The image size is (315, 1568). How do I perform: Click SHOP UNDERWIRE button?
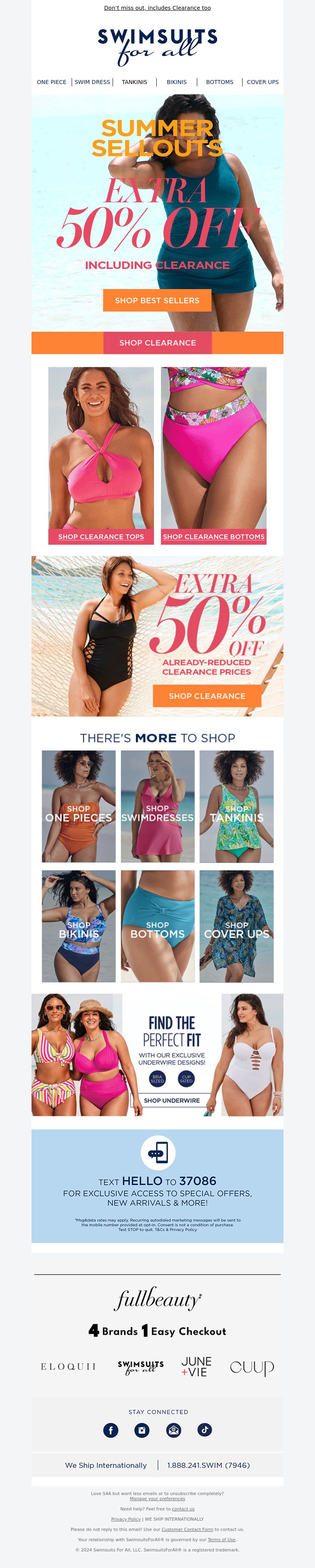tap(172, 1100)
